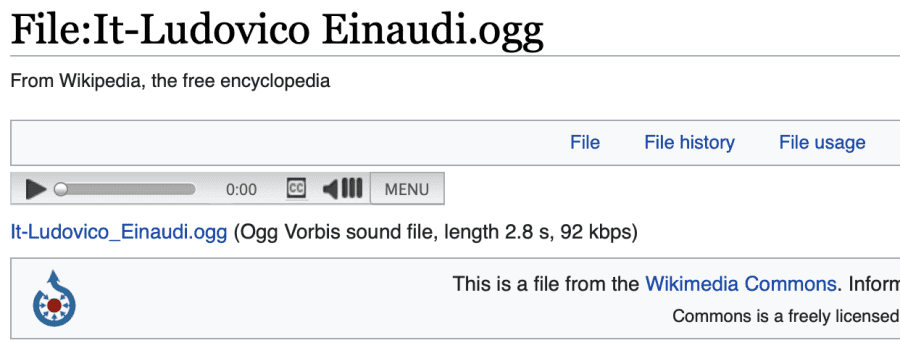900x364 pixels.
Task: Go to the File usage section
Action: click(x=822, y=142)
